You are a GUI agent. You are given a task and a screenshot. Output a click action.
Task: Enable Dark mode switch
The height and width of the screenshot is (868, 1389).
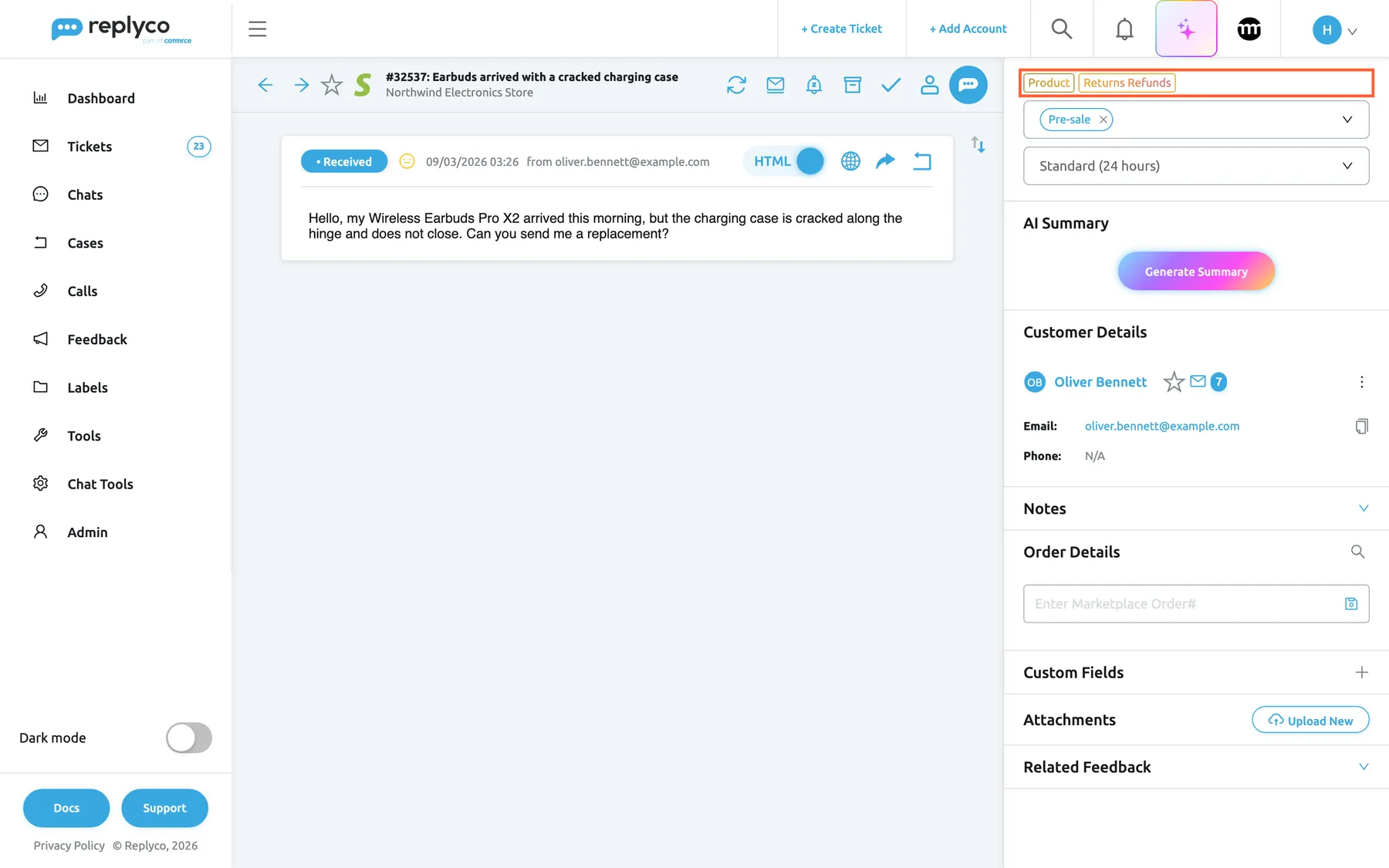click(x=188, y=738)
